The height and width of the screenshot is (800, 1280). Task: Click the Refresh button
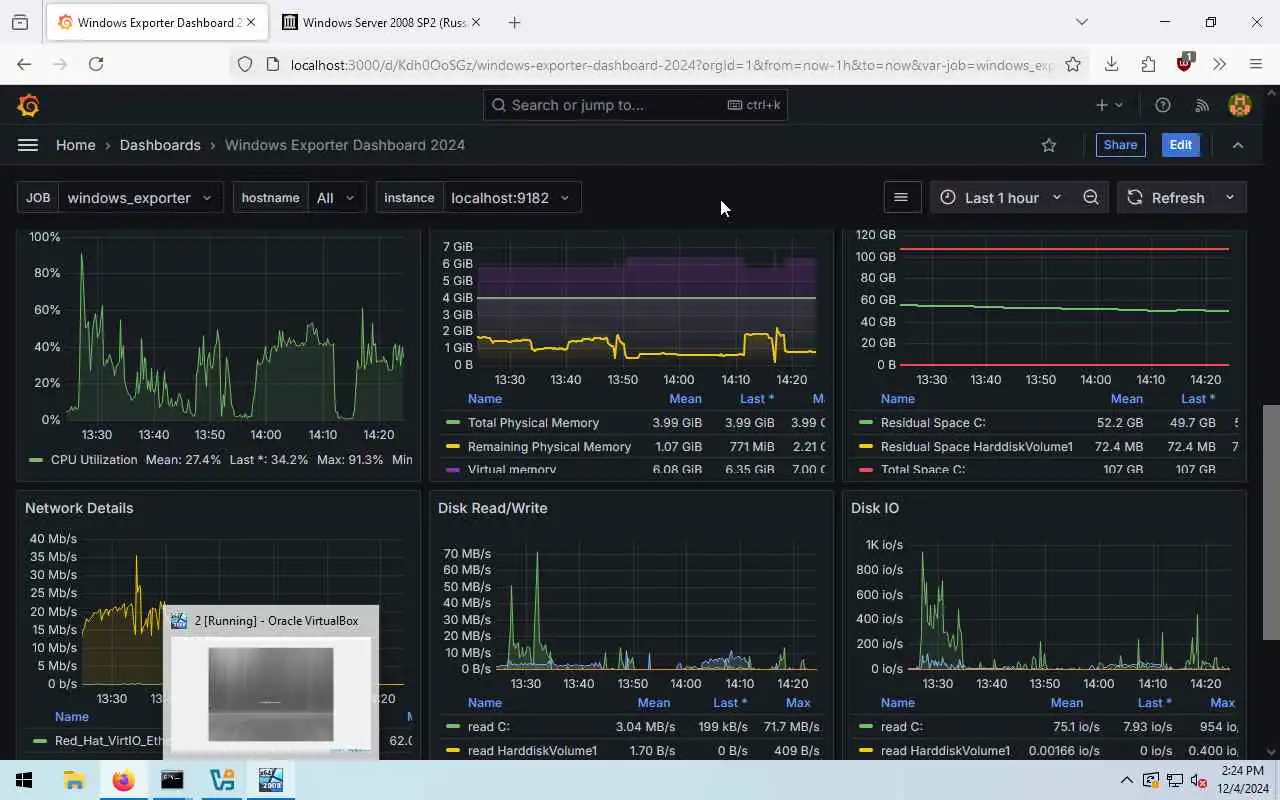point(1166,198)
